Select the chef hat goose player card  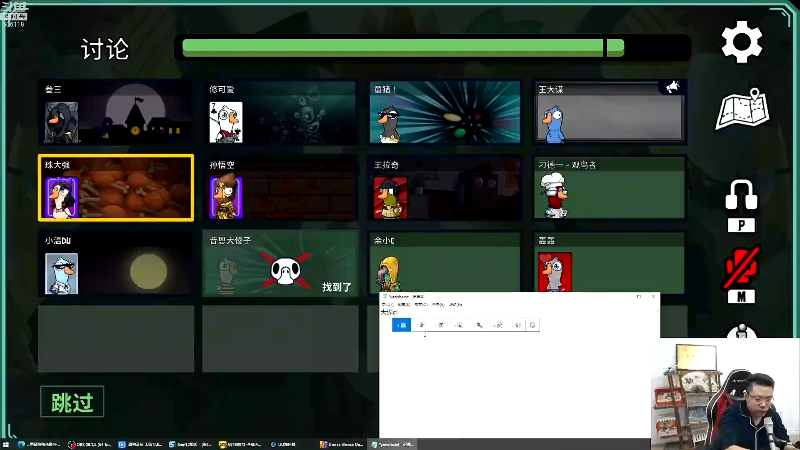[610, 188]
